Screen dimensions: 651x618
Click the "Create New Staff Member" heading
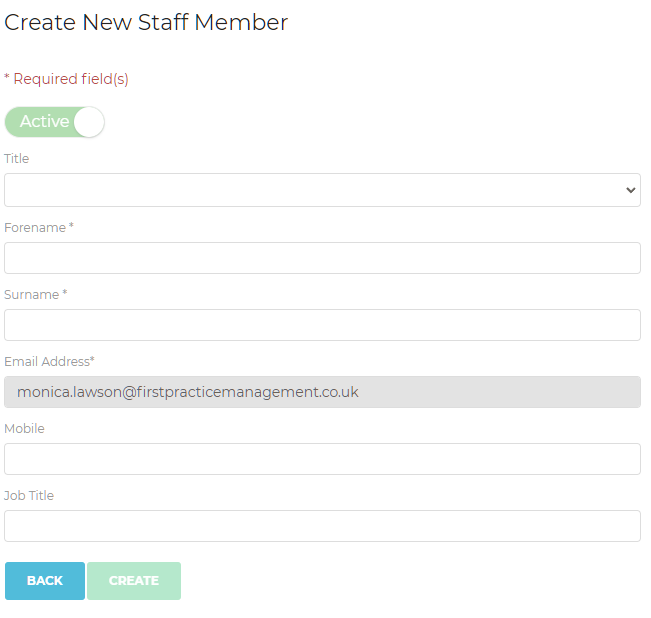pos(146,22)
